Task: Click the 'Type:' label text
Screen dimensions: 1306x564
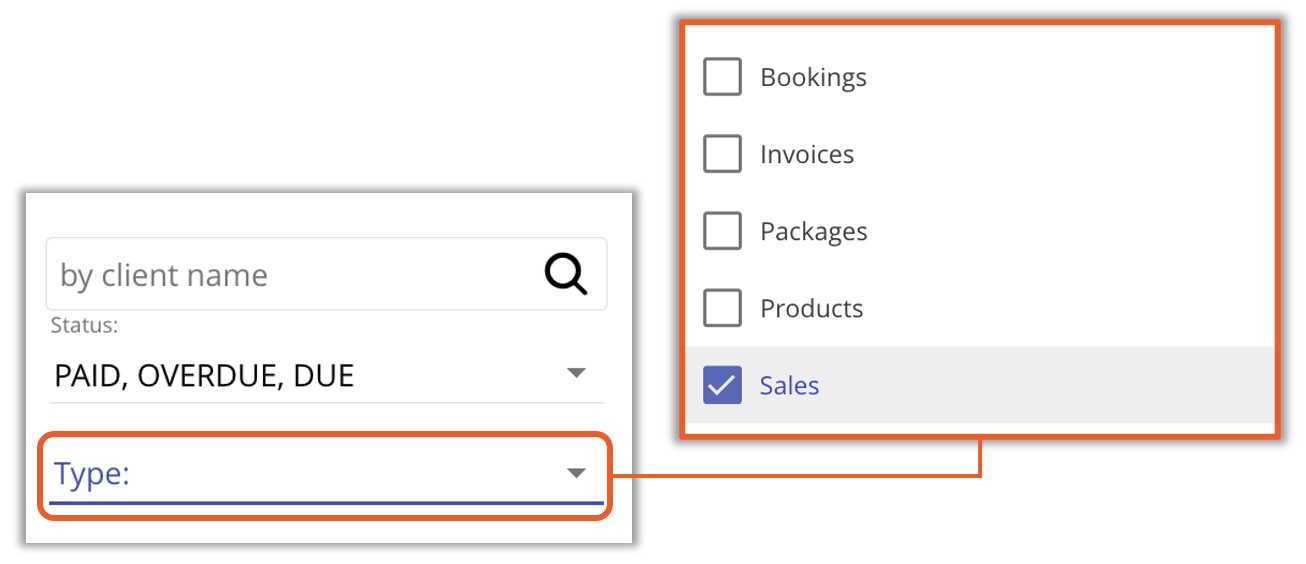Action: point(92,473)
